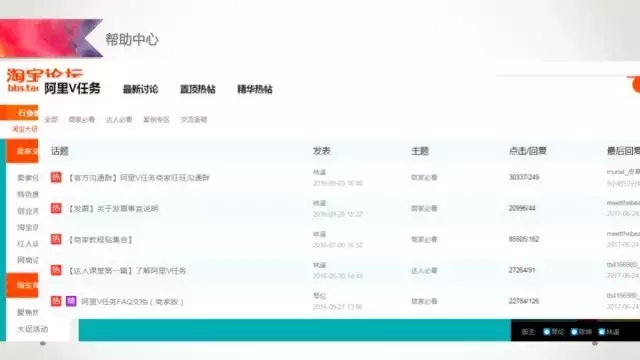Click author 林遥 on 达人课堂 row

coord(320,265)
